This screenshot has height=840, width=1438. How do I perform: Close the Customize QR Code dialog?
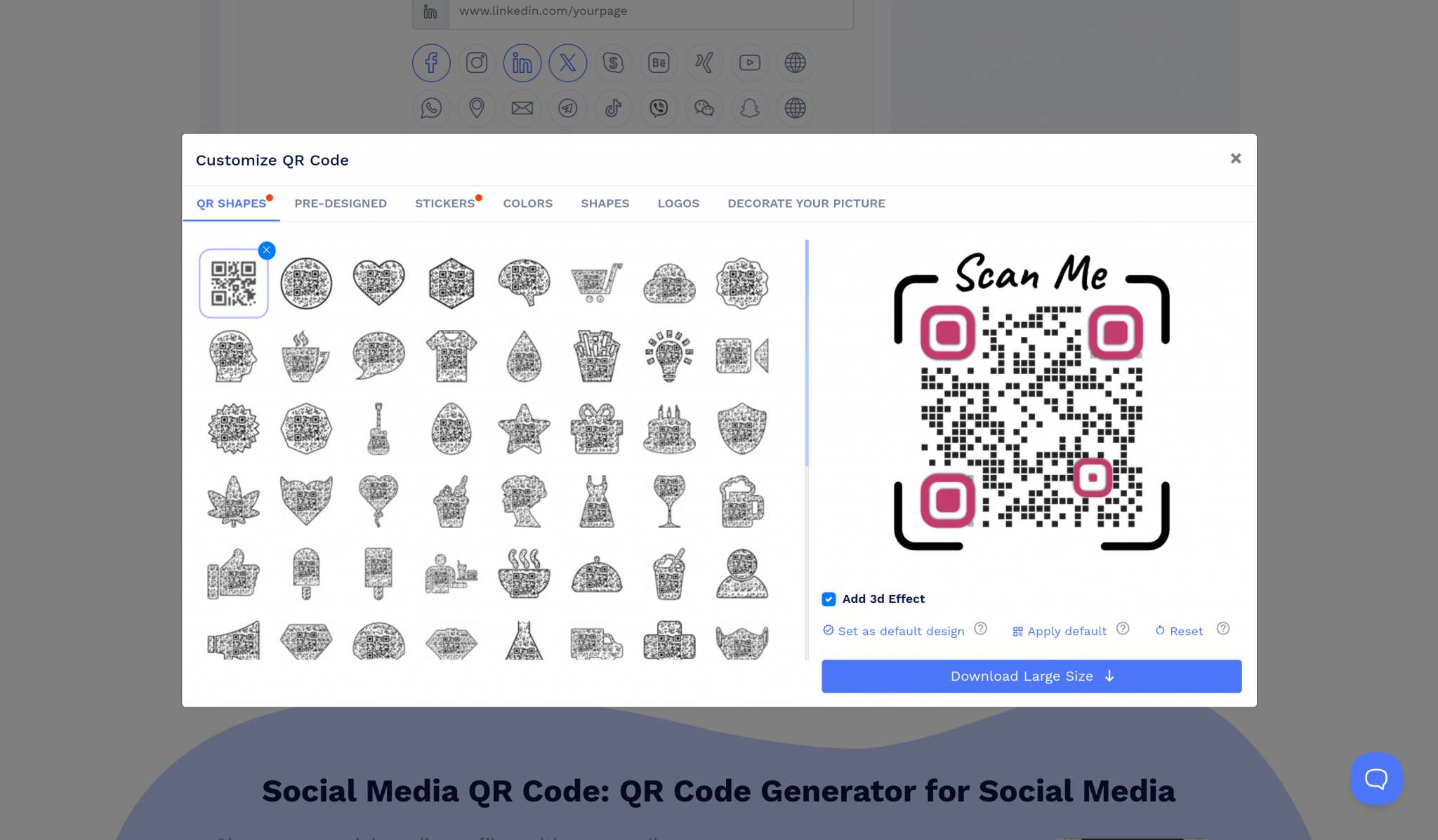(x=1234, y=159)
